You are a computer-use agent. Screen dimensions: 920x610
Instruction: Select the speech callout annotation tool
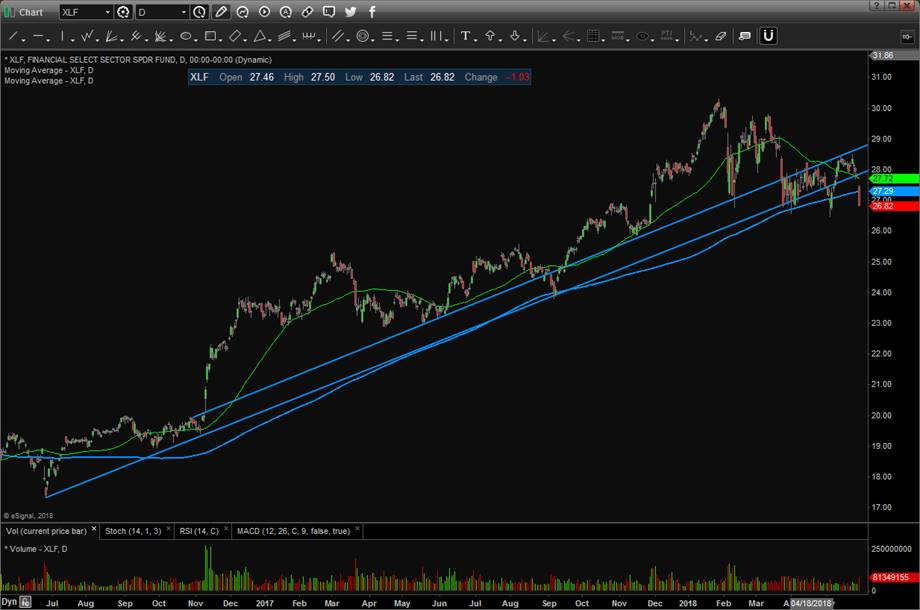[745, 36]
